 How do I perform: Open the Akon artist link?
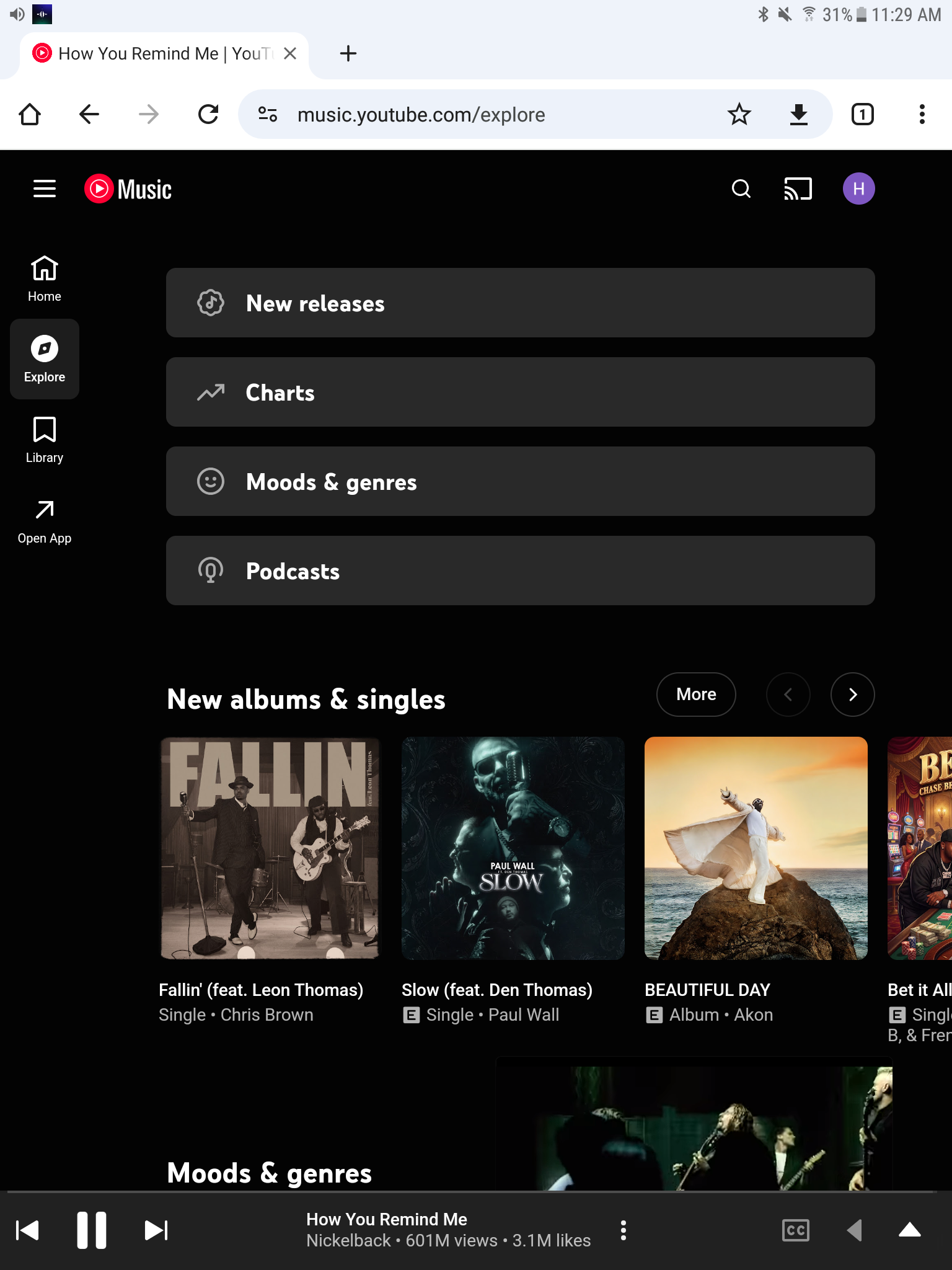point(754,1015)
